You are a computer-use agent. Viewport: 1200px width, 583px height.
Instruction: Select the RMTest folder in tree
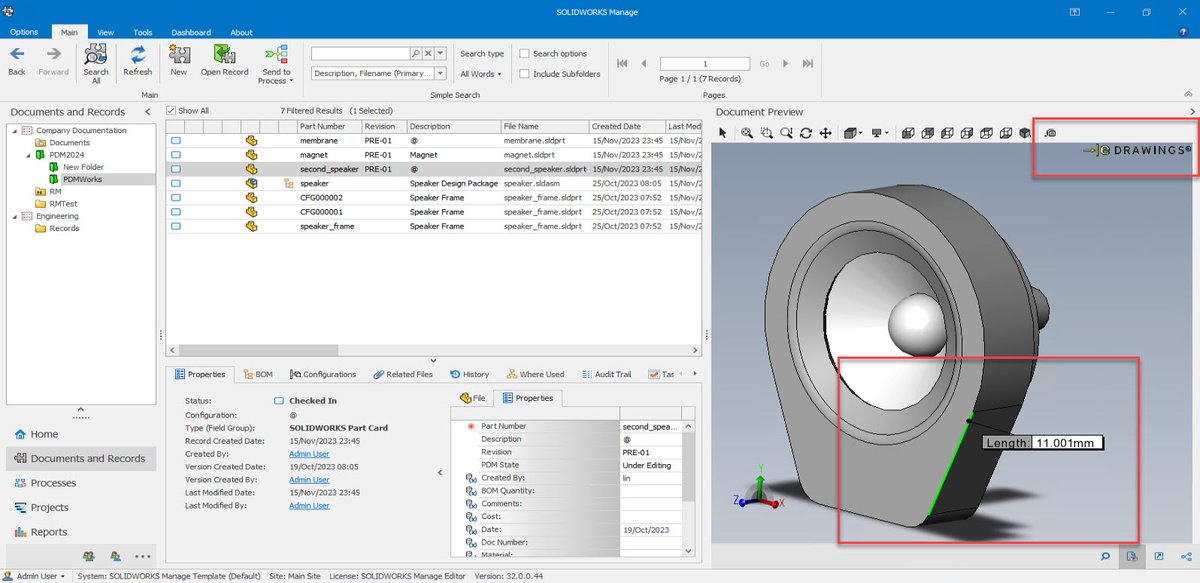tap(65, 203)
